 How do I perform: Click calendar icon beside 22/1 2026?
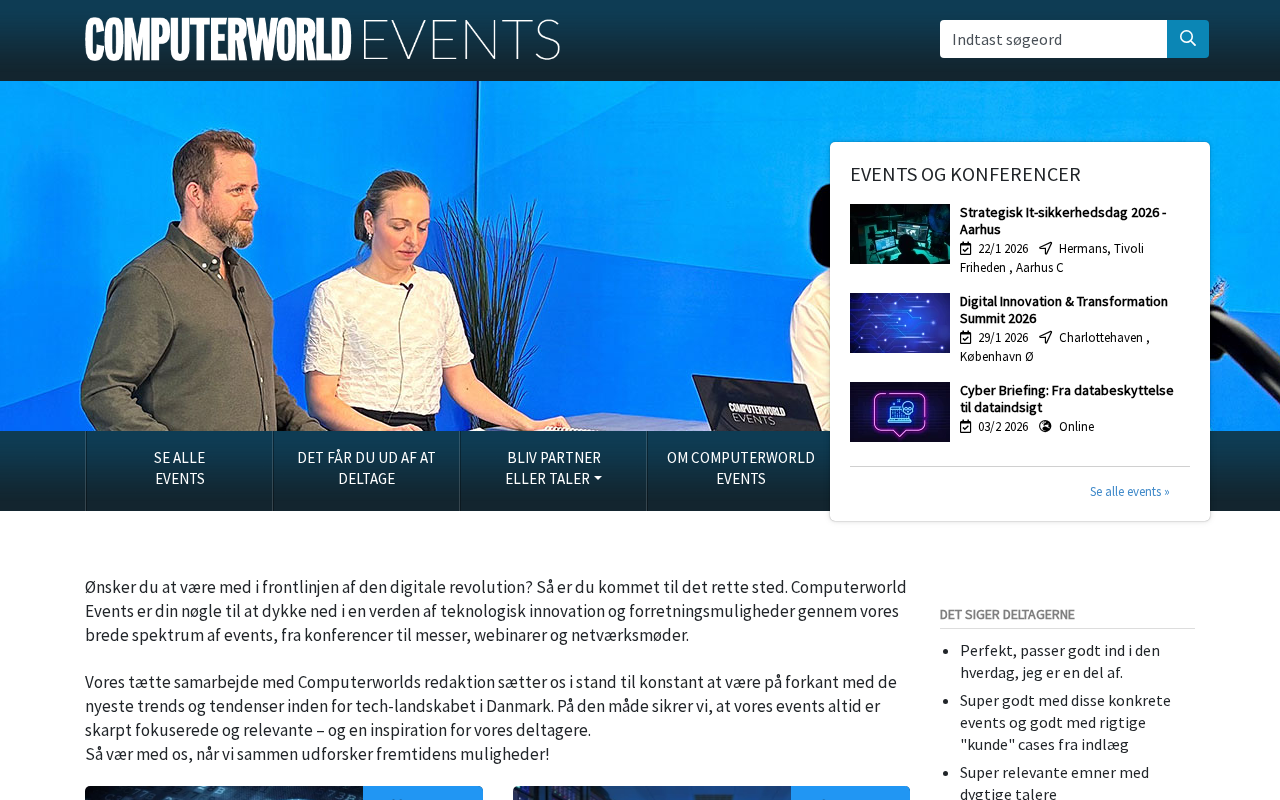[966, 249]
